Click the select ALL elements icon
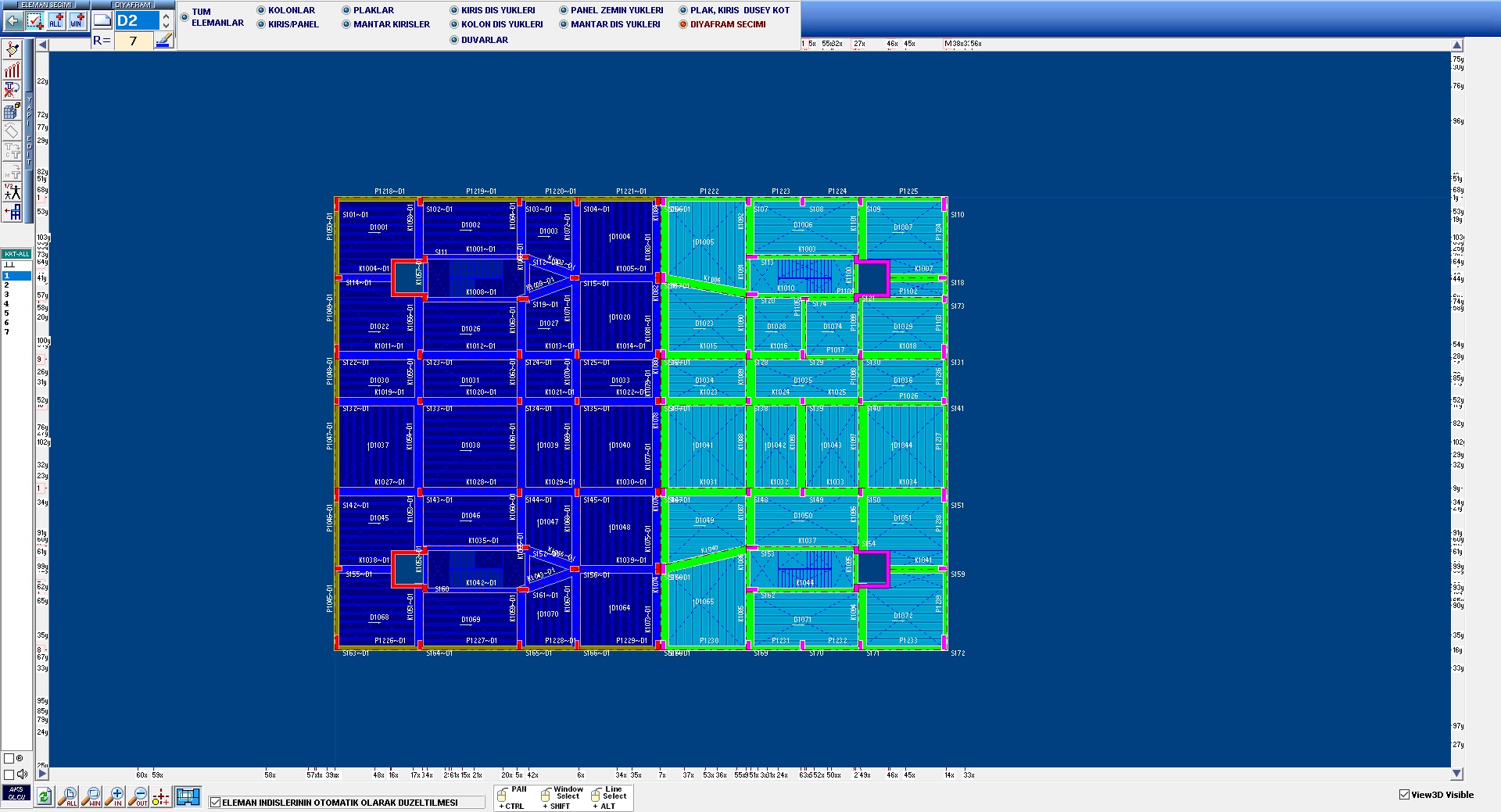The width and height of the screenshot is (1501, 812). tap(56, 21)
